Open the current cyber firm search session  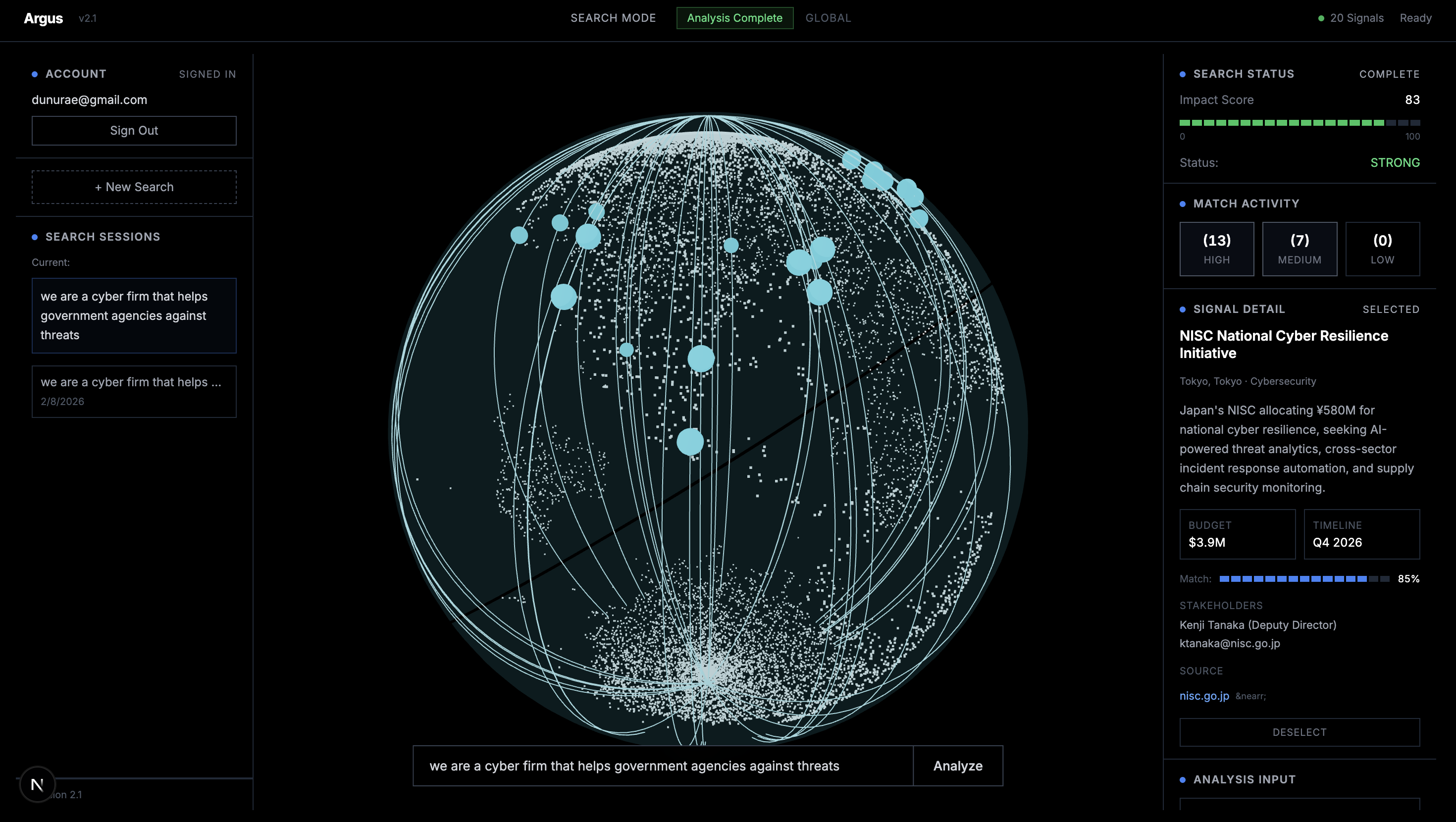(x=134, y=315)
